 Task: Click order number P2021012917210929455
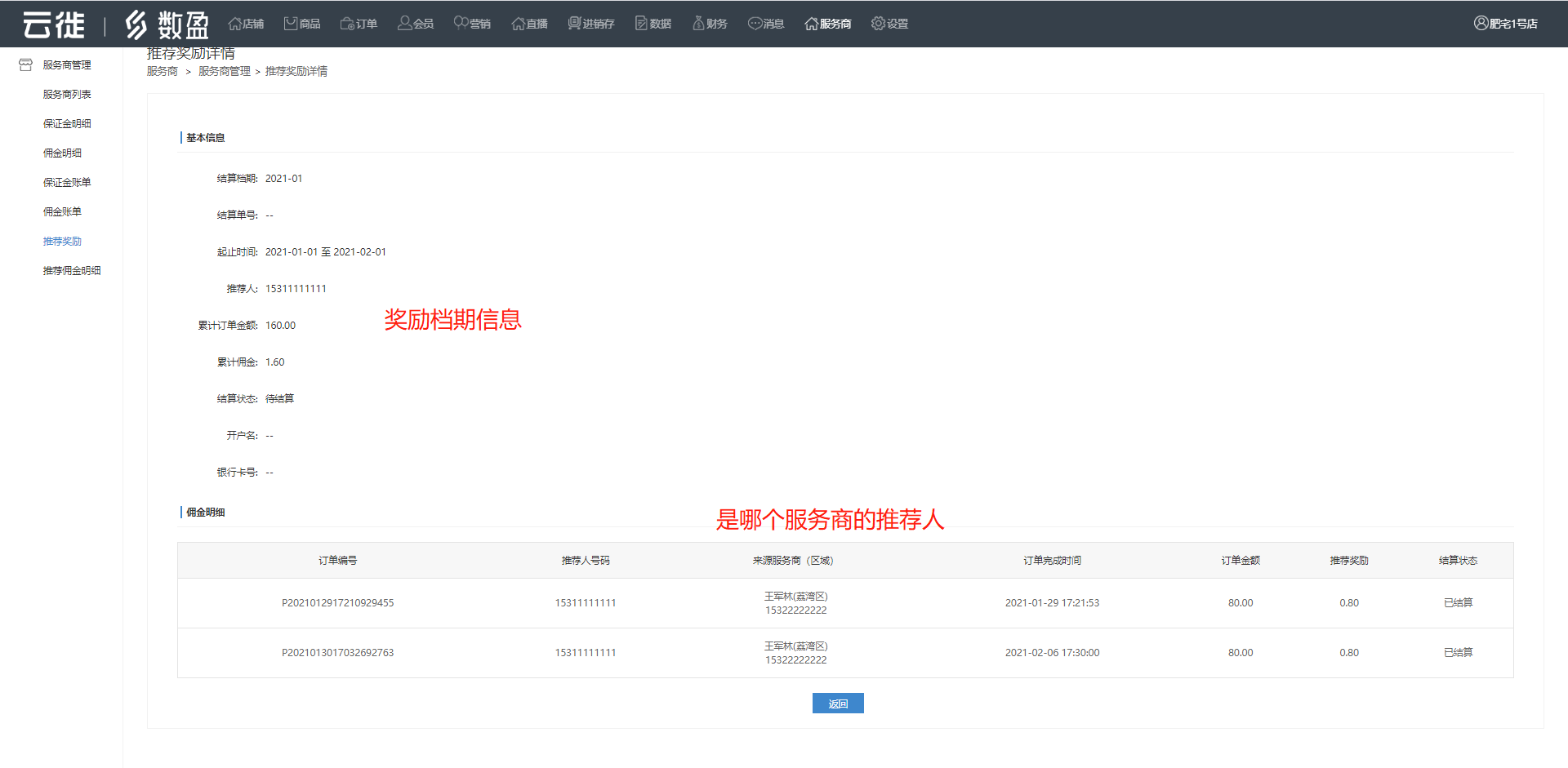337,603
